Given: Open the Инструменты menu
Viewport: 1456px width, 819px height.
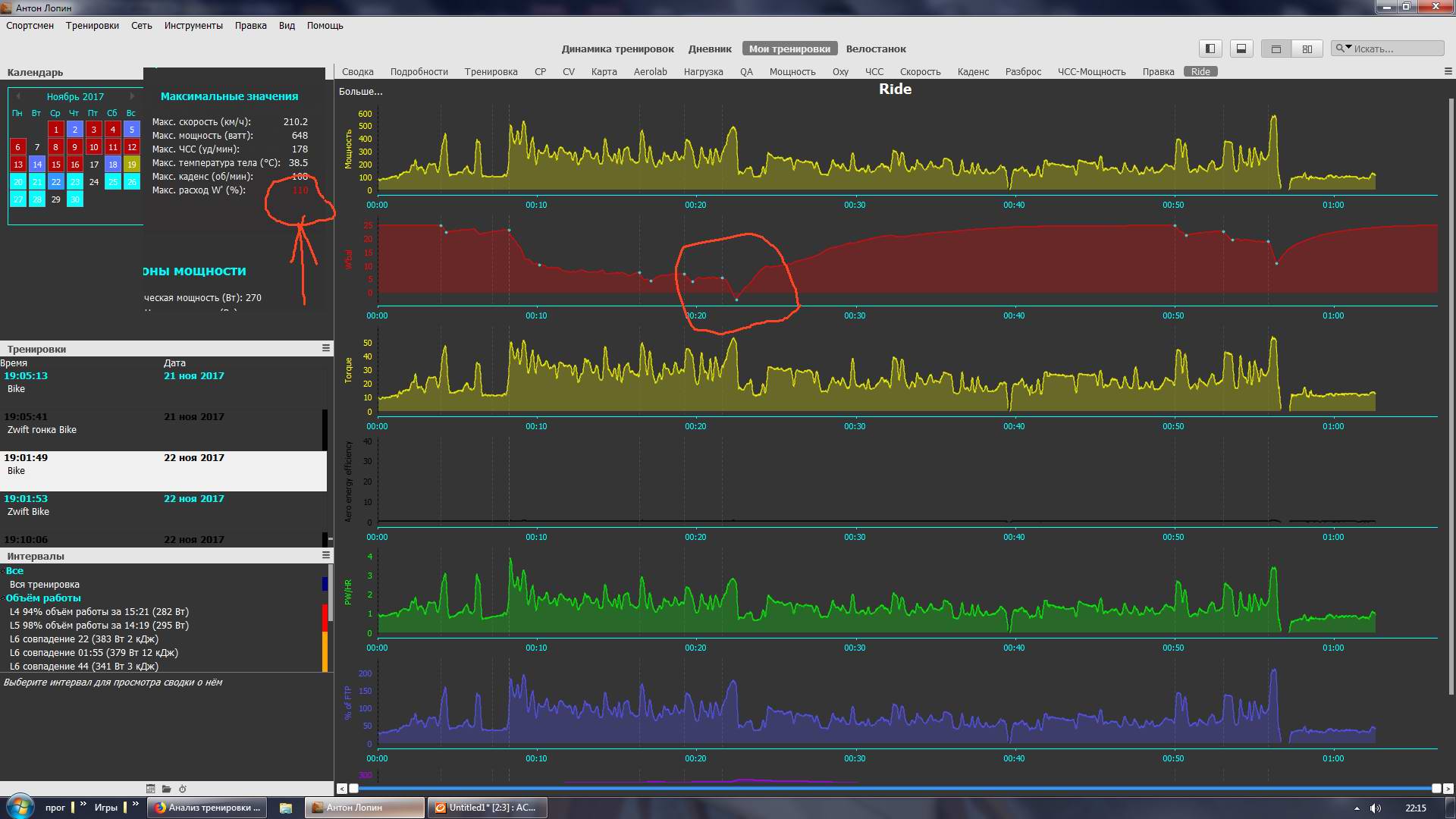Looking at the screenshot, I should 193,25.
